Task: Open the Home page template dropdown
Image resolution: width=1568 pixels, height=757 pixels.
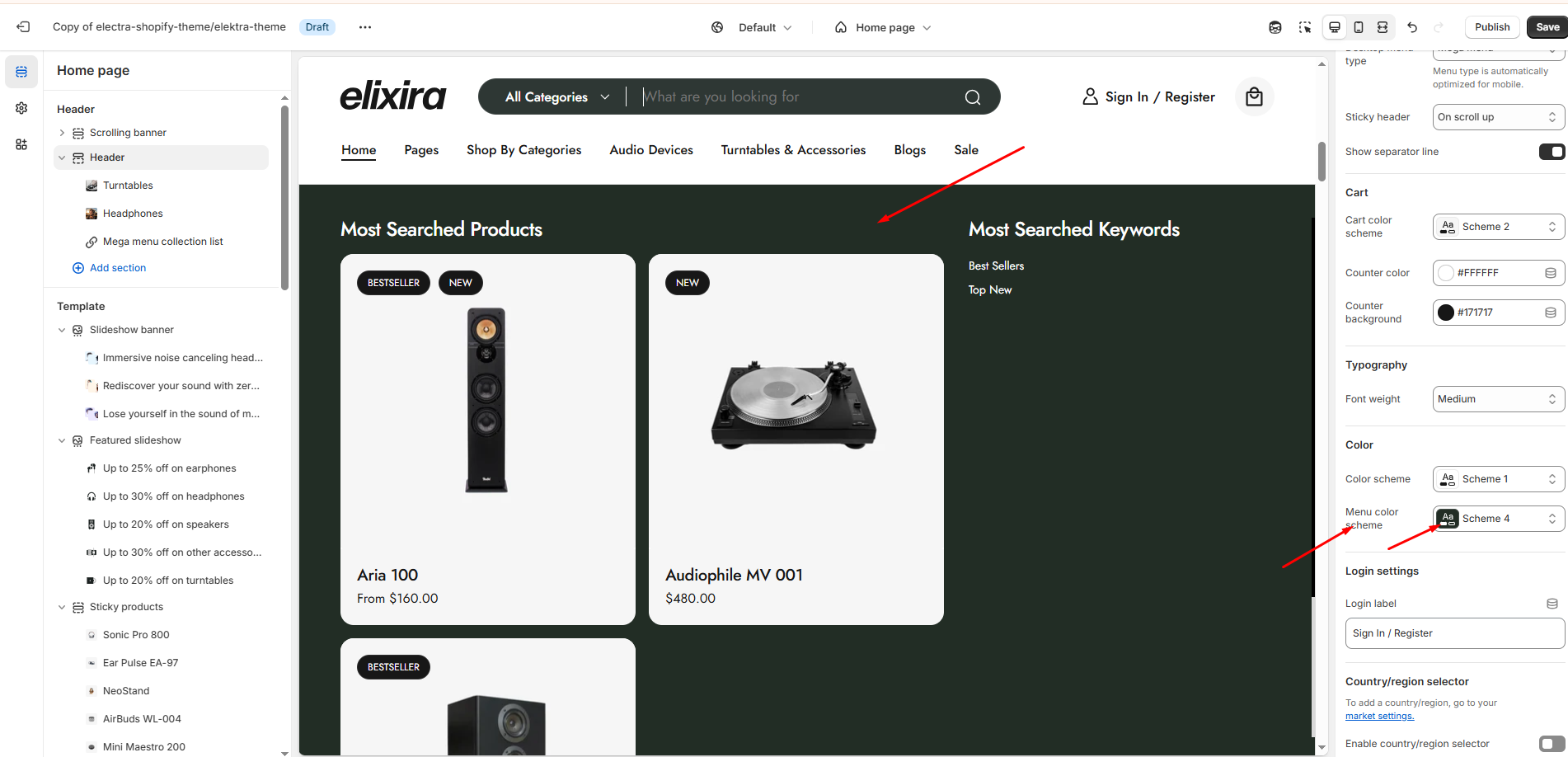Action: (883, 27)
